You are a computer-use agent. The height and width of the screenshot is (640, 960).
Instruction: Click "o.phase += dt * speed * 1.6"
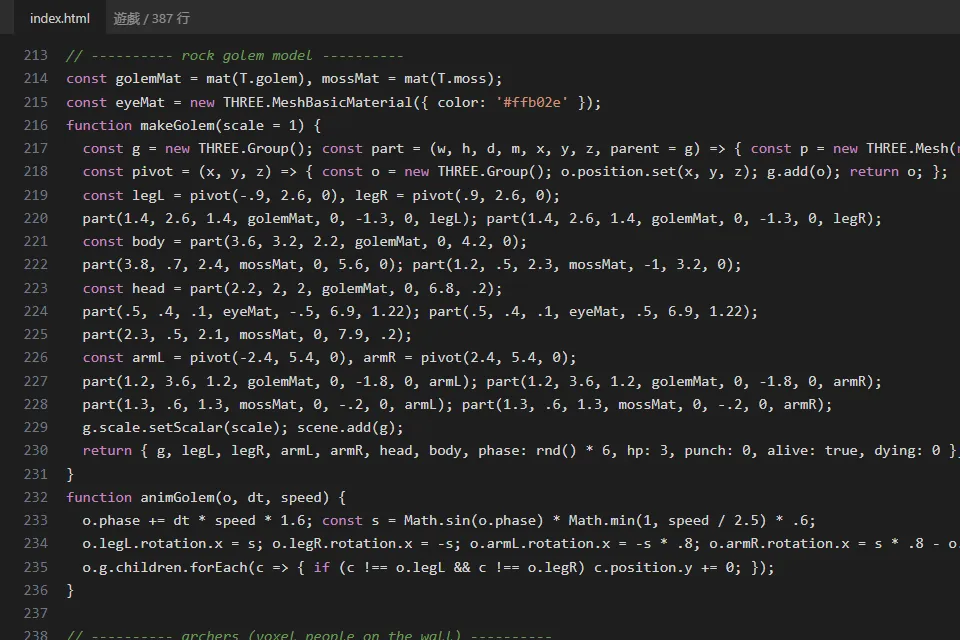(x=197, y=521)
